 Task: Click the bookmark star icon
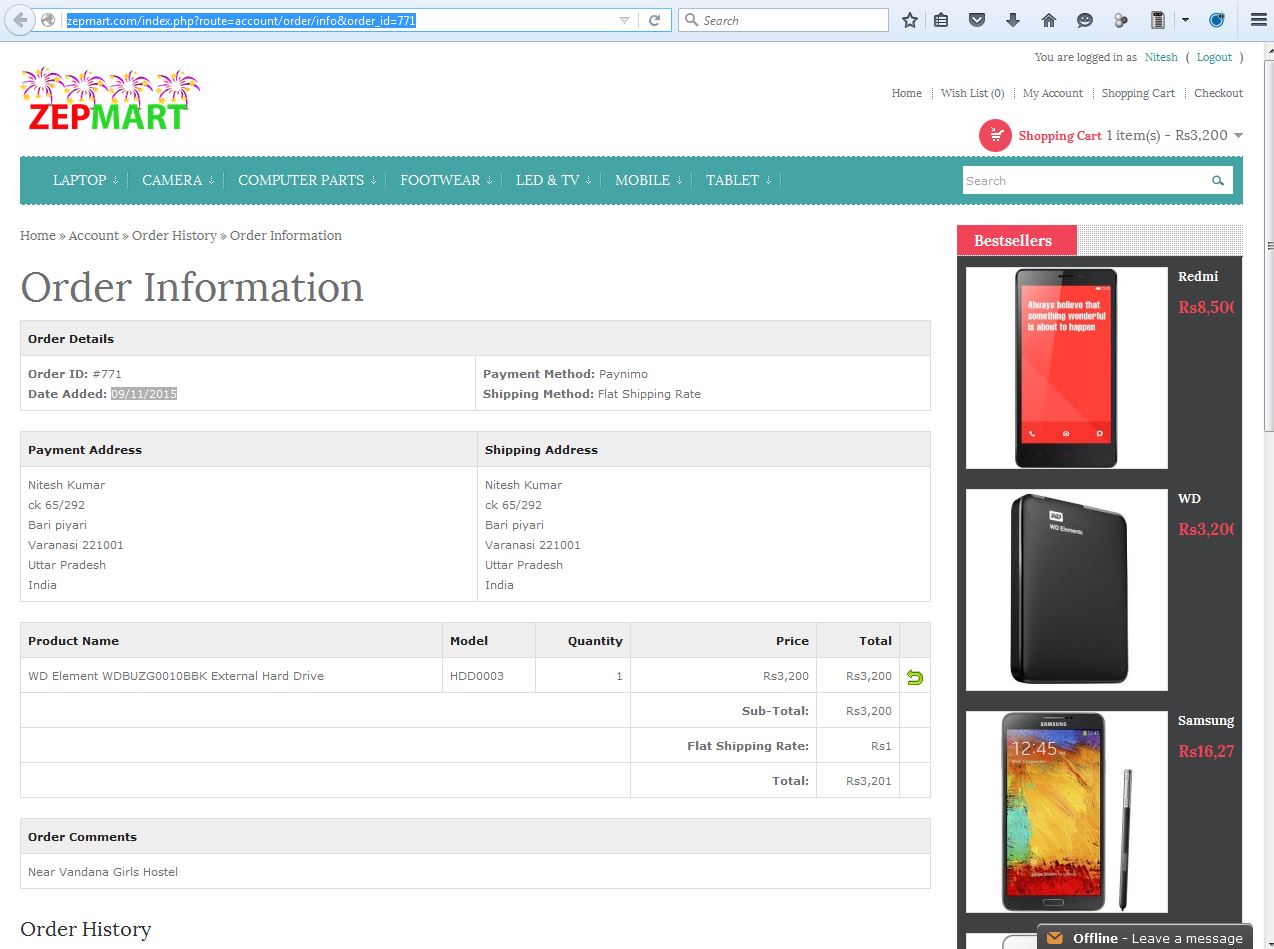tap(909, 20)
